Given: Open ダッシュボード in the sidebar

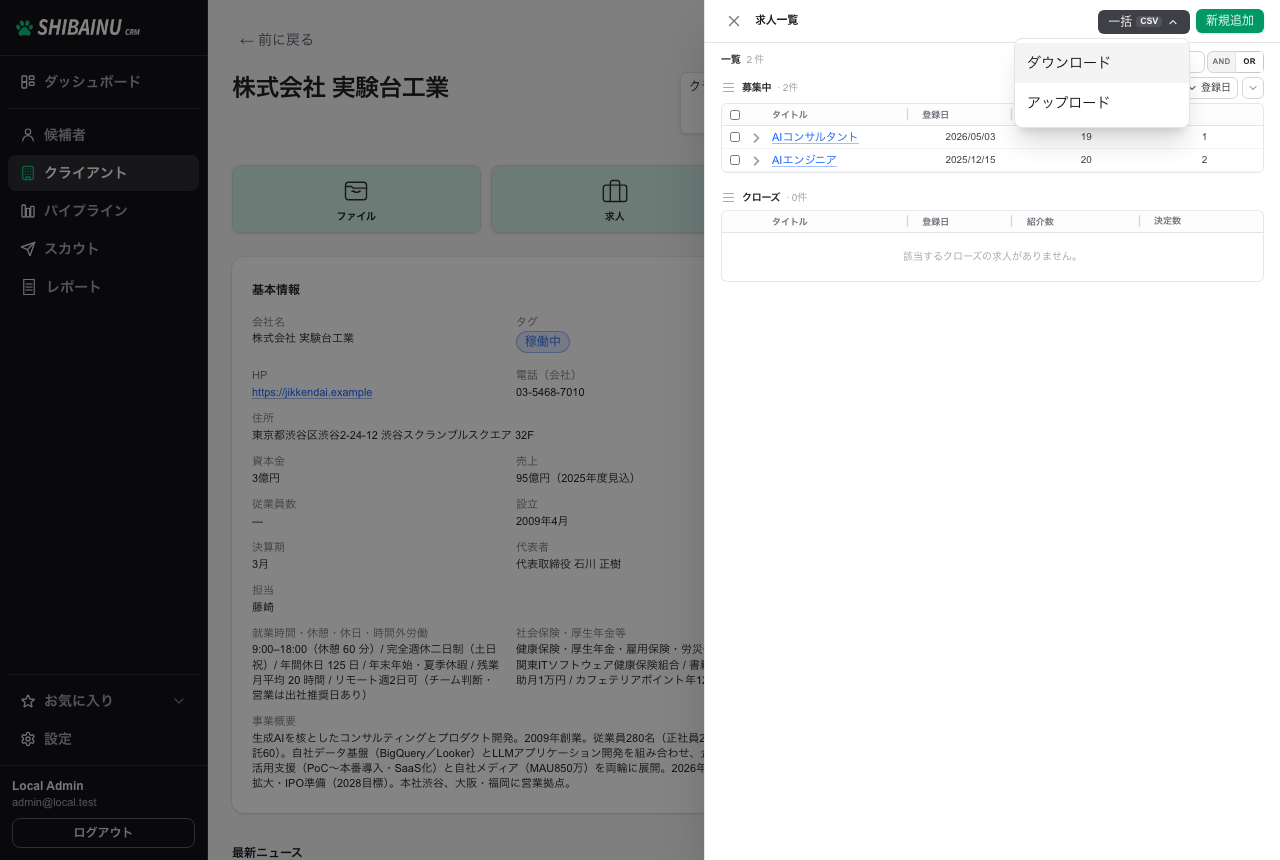Looking at the screenshot, I should tap(104, 82).
